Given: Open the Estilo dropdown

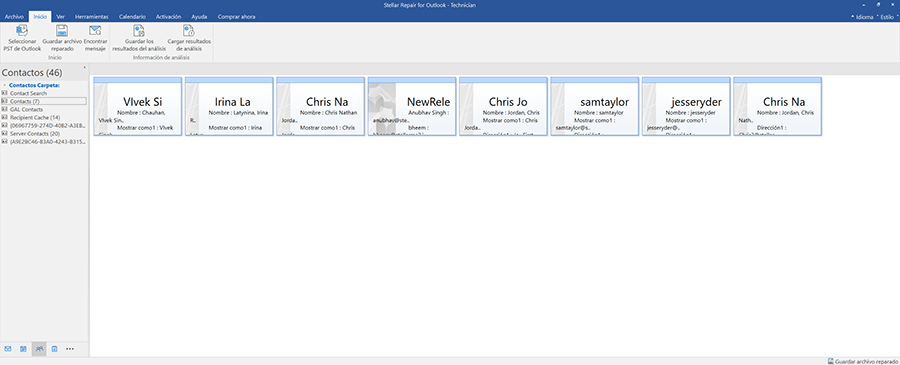Looking at the screenshot, I should (x=887, y=17).
